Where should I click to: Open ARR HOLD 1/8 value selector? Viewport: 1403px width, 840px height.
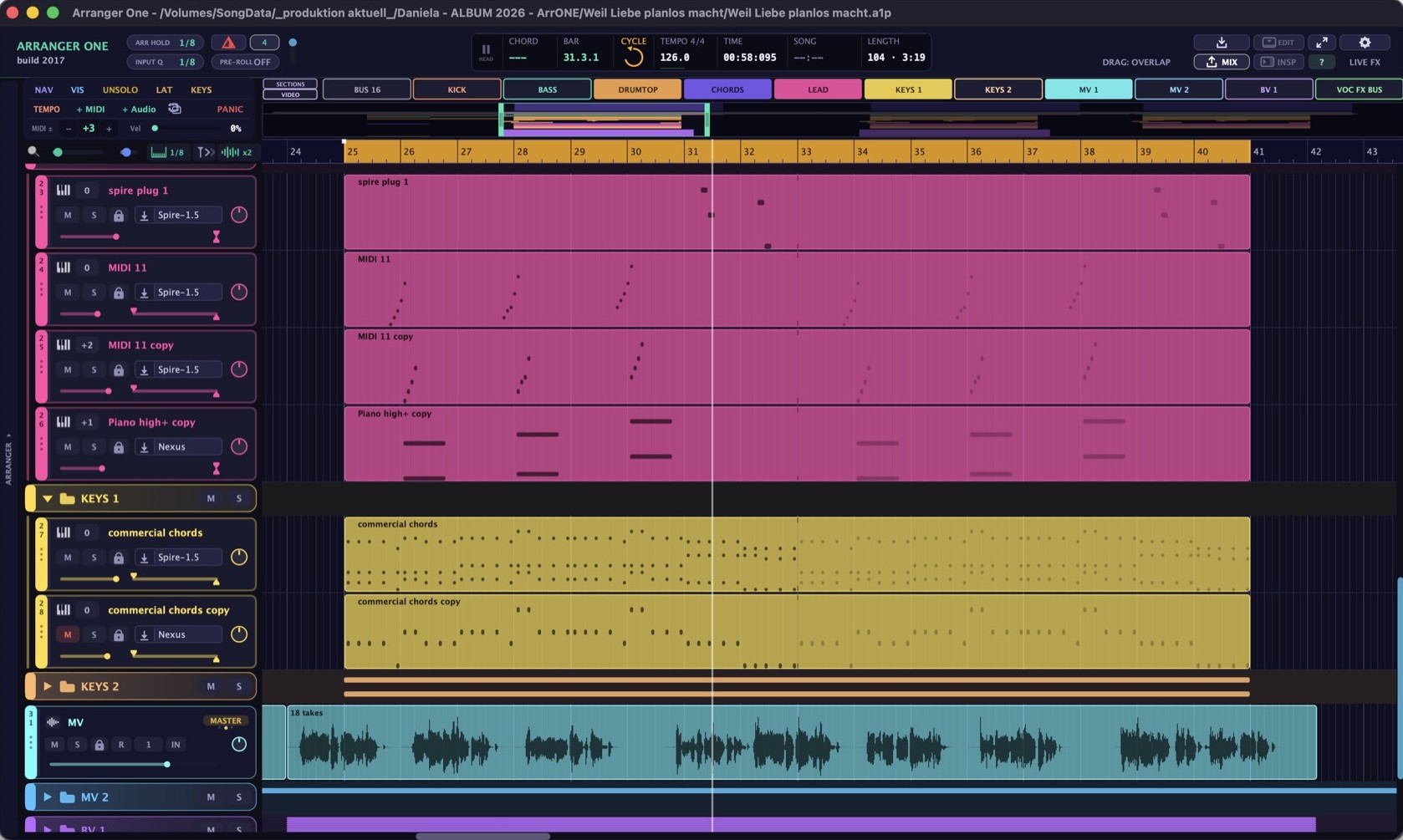click(x=166, y=43)
